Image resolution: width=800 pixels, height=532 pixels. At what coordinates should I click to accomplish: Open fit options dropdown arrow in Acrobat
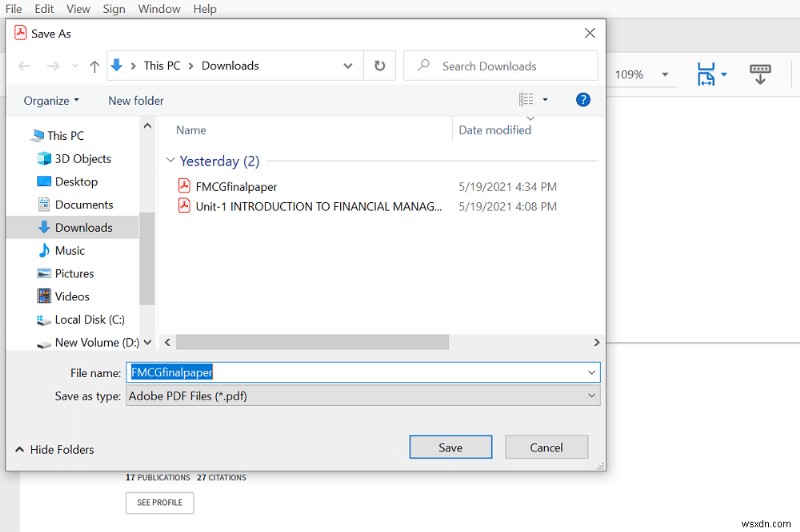tap(724, 74)
